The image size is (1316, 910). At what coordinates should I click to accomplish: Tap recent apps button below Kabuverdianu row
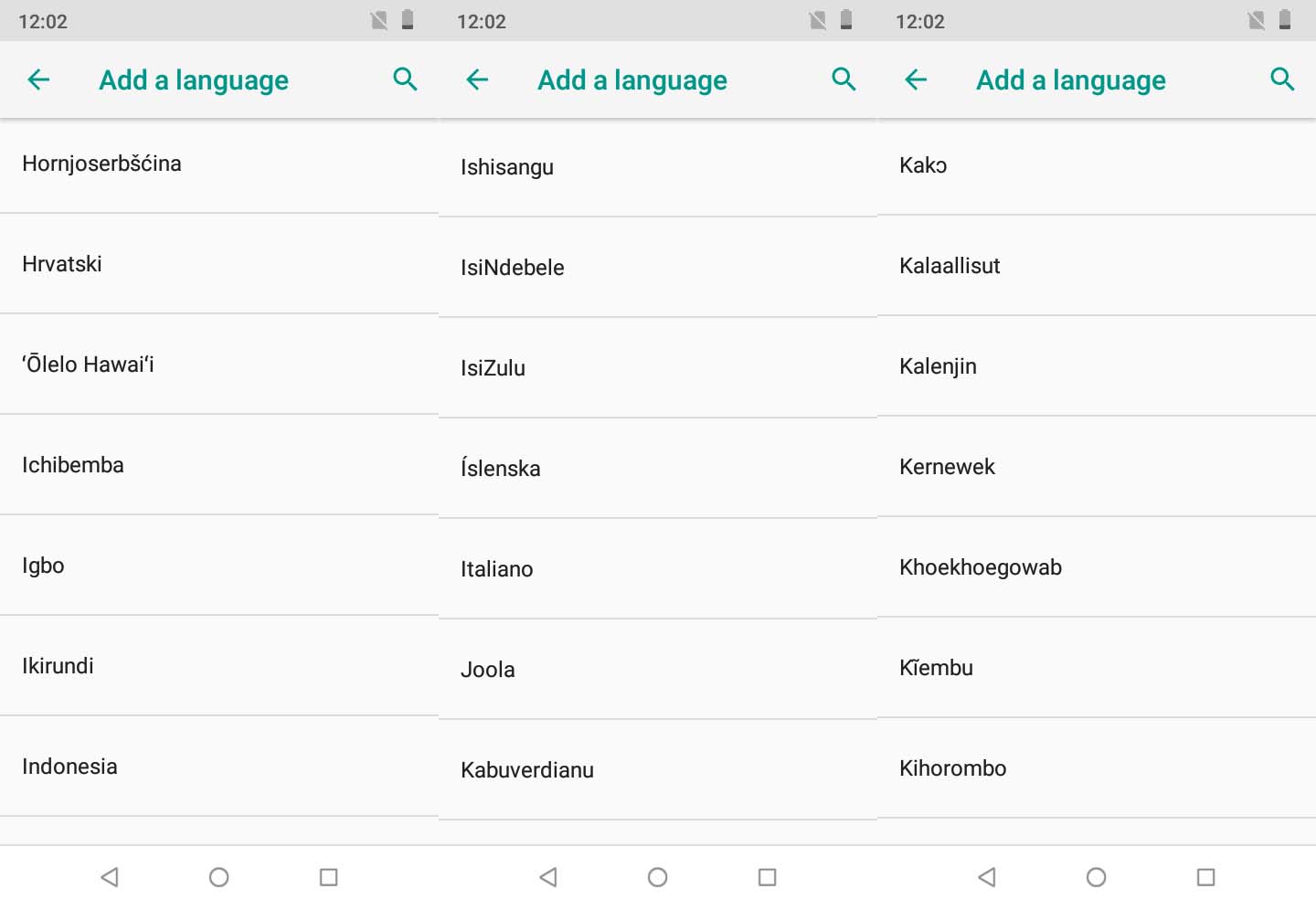coord(768,877)
